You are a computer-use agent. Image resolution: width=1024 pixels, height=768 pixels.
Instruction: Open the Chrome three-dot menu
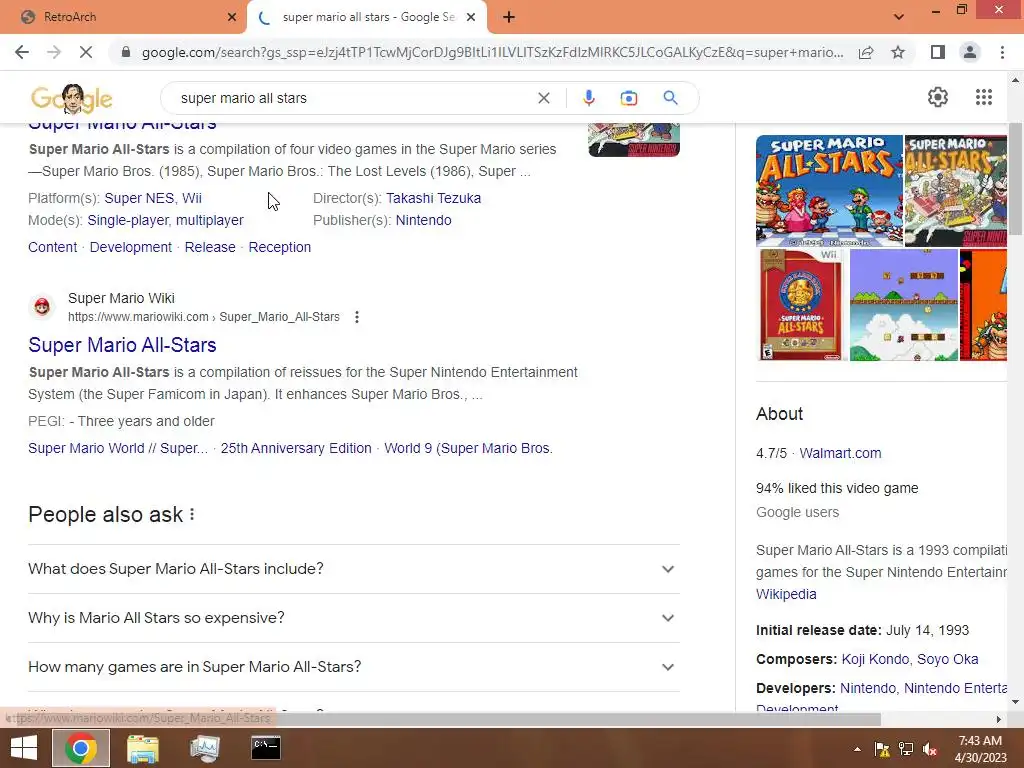[x=1002, y=52]
